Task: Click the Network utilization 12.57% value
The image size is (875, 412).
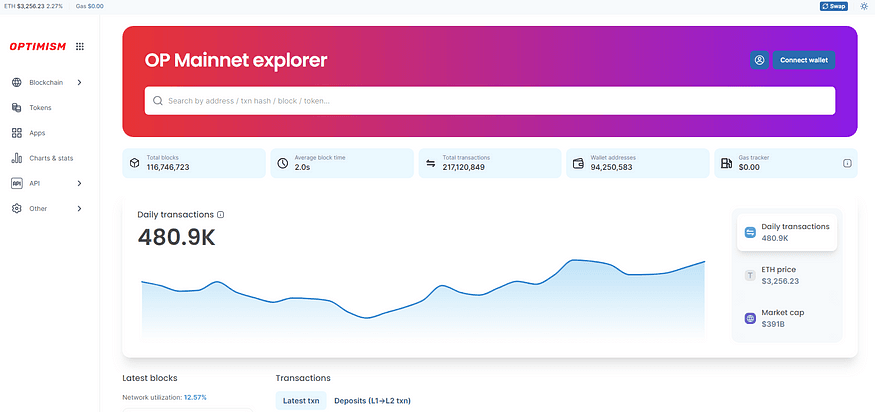Action: click(x=195, y=397)
